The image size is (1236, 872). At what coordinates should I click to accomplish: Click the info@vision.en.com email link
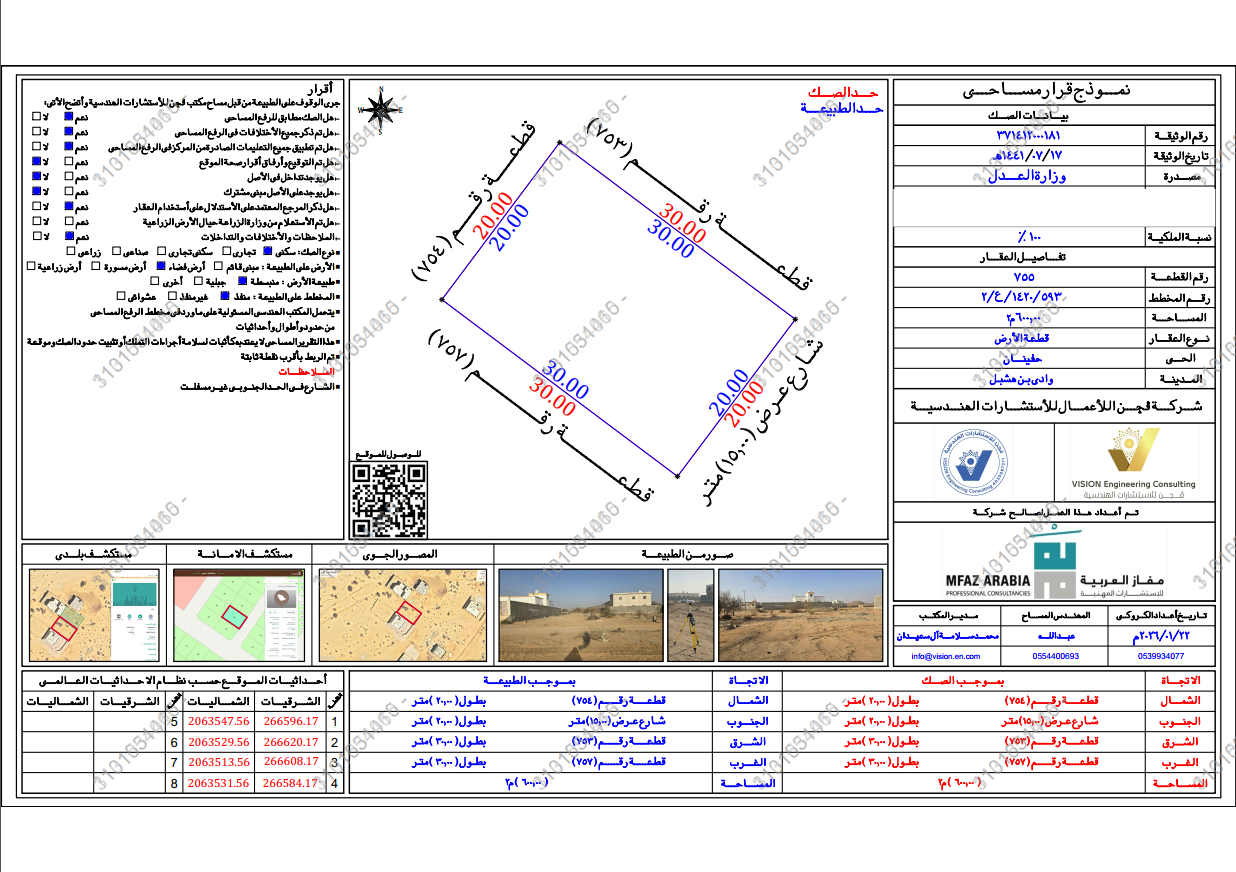(945, 656)
